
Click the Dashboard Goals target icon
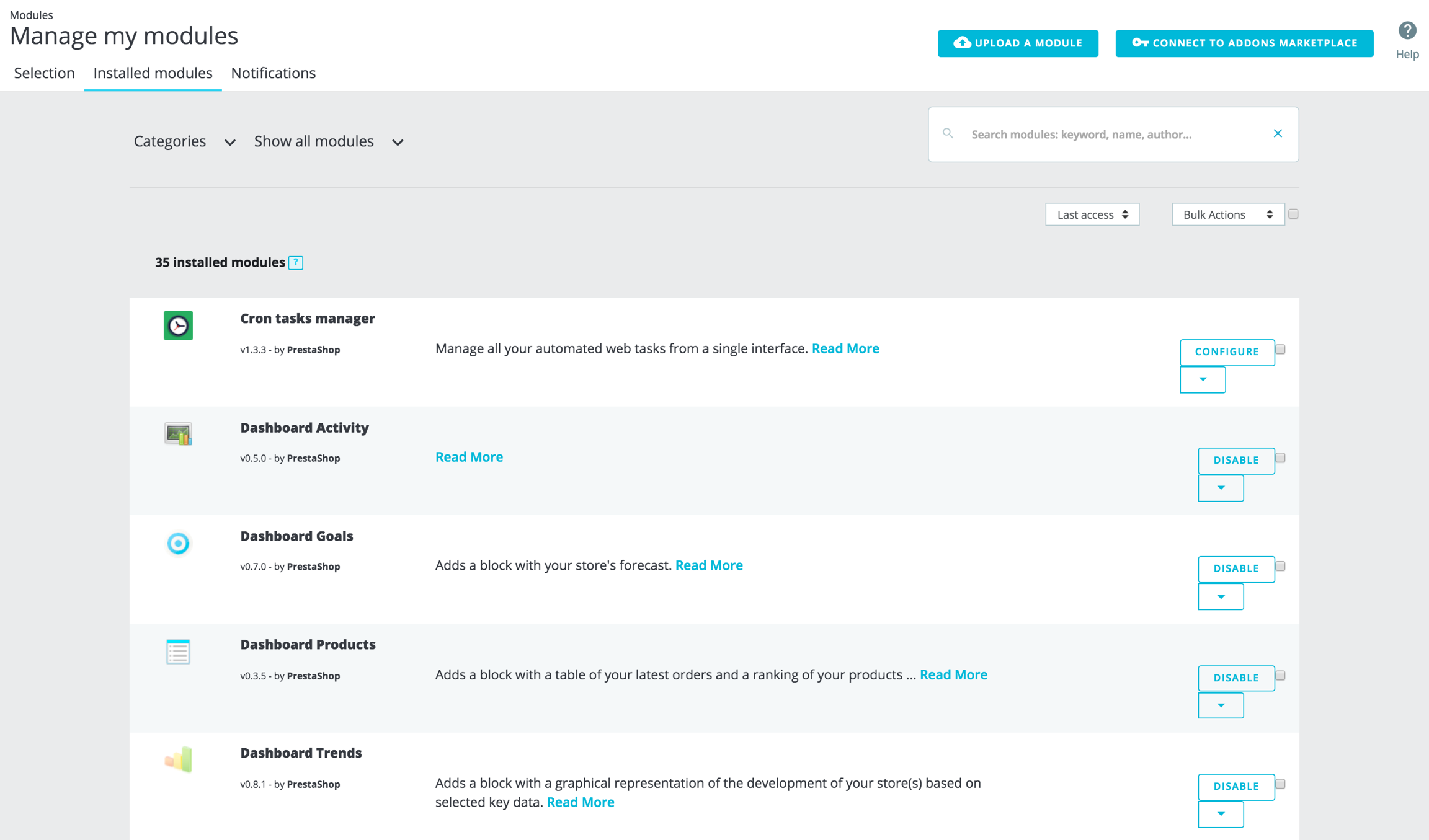[x=178, y=543]
